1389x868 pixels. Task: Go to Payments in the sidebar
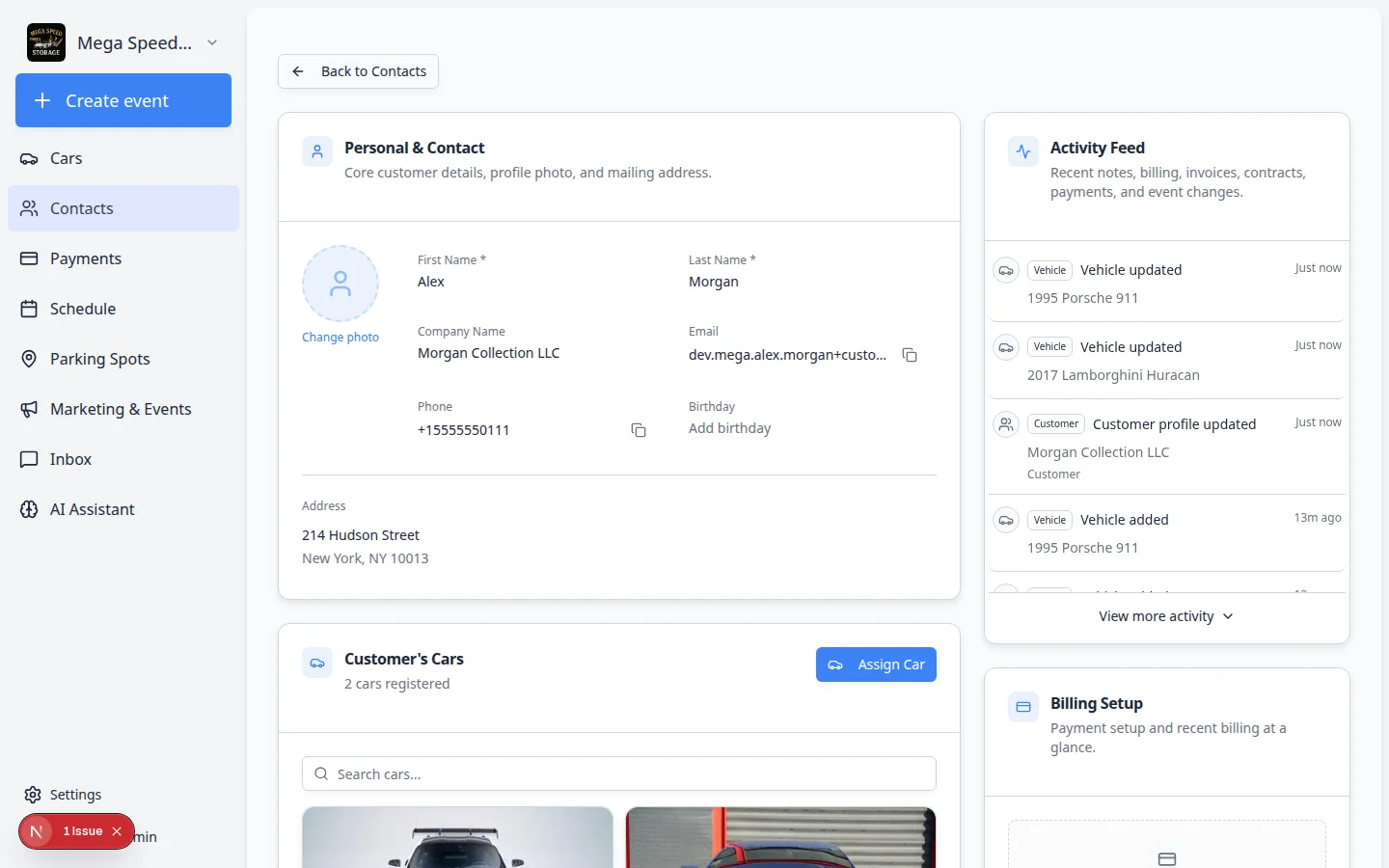click(123, 258)
